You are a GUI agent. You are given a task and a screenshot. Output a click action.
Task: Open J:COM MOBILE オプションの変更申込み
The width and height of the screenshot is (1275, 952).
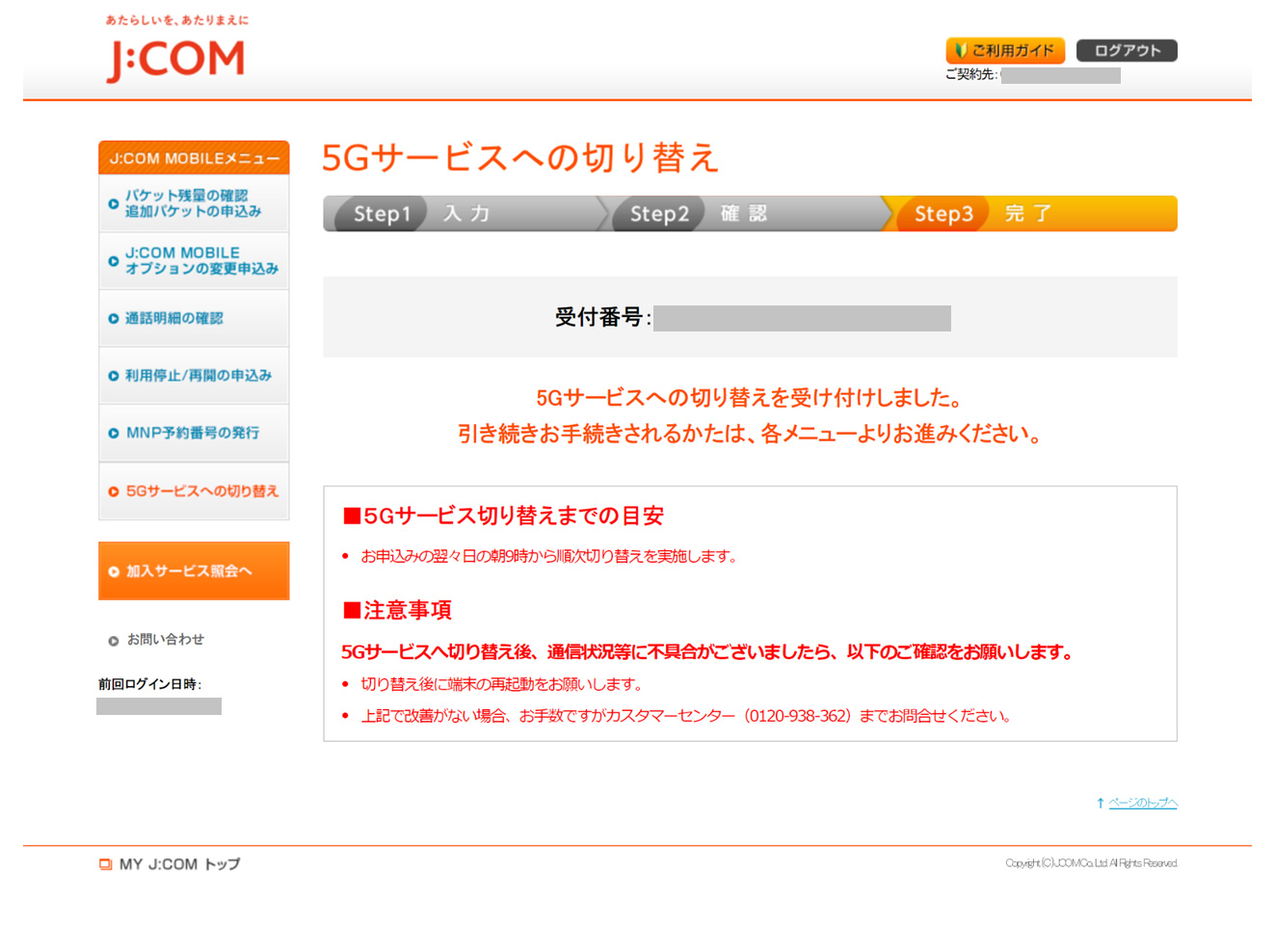pos(194,260)
